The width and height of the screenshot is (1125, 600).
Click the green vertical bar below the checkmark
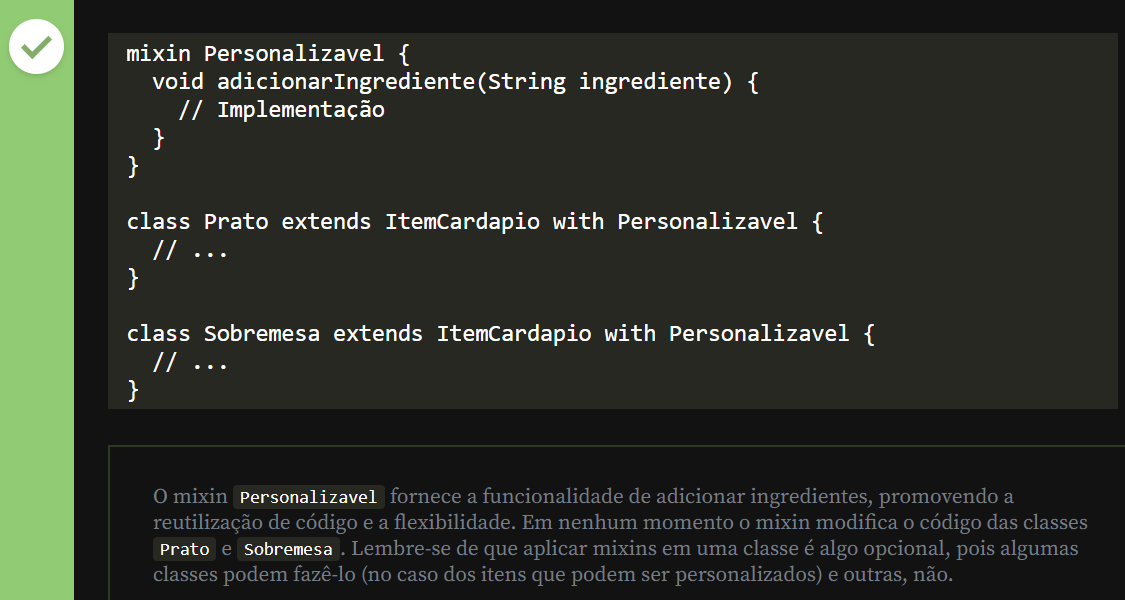[x=37, y=350]
